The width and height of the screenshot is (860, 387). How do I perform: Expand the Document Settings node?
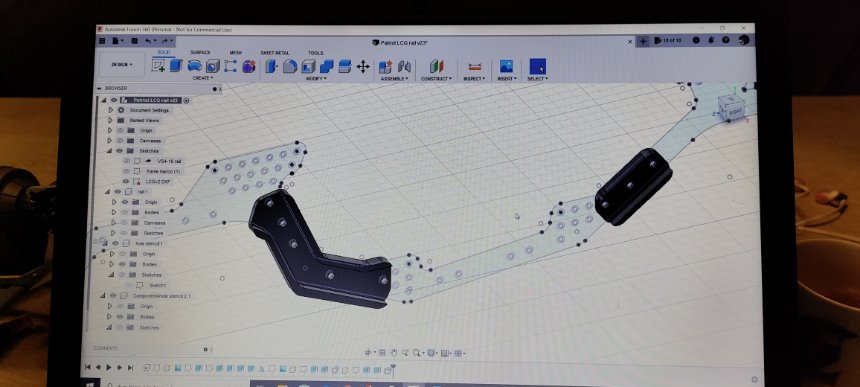110,110
